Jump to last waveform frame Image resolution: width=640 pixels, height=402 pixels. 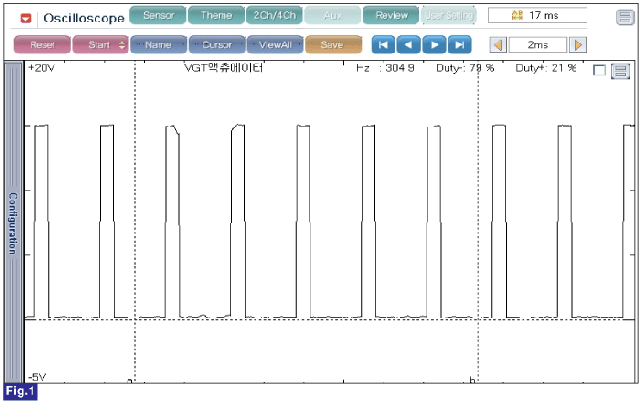tap(460, 45)
